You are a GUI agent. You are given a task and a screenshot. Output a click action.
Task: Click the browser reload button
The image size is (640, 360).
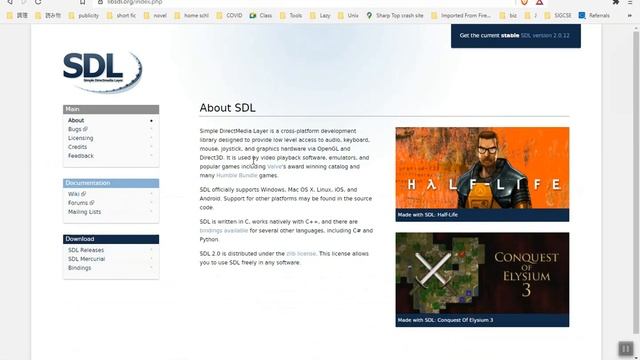pos(38,2)
